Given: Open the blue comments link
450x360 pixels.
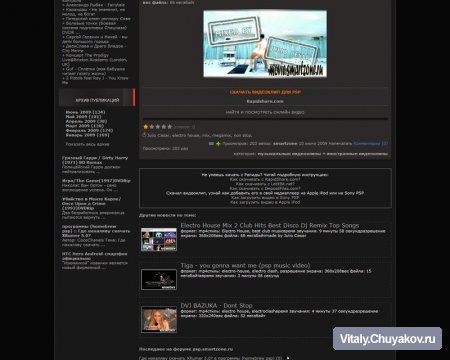Looking at the screenshot, I should pyautogui.click(x=370, y=143).
